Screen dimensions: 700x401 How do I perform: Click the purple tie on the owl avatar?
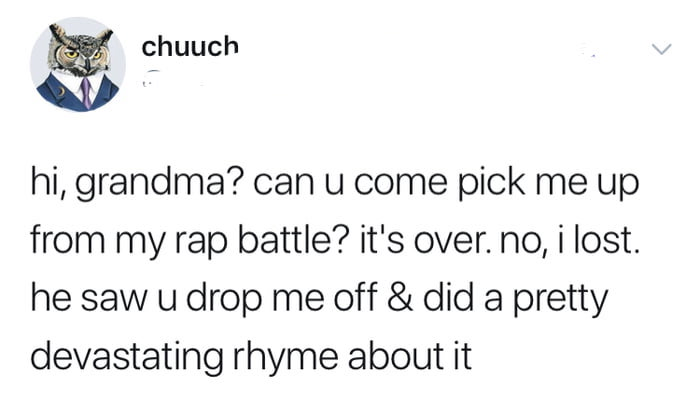tap(87, 93)
